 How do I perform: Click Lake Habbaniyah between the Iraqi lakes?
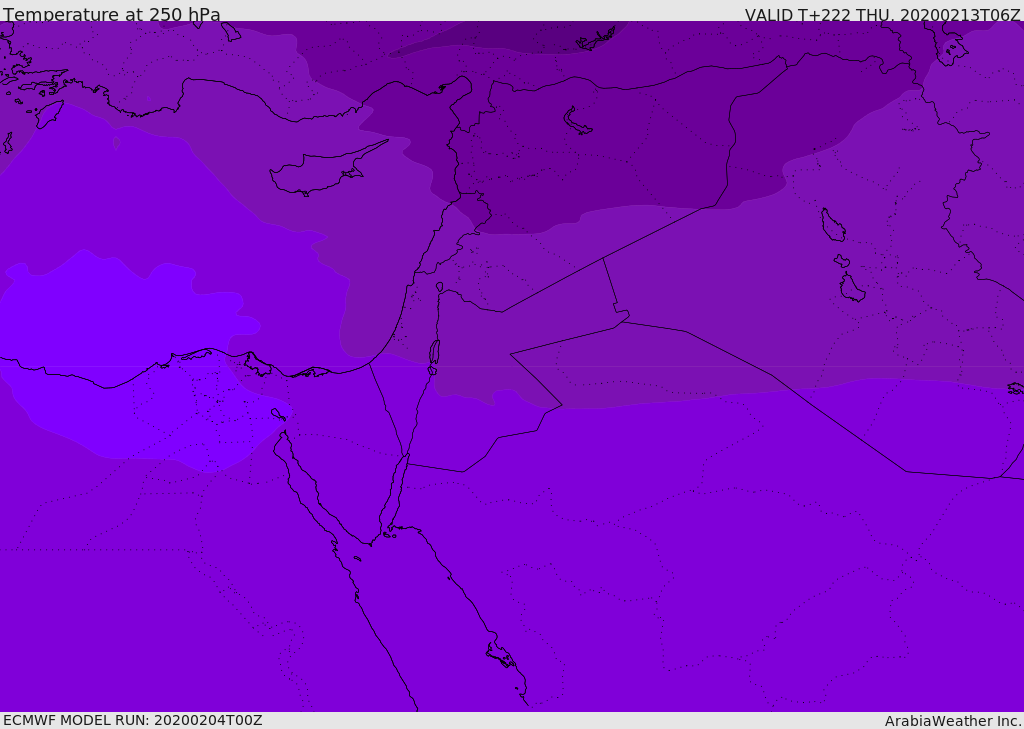pos(841,261)
